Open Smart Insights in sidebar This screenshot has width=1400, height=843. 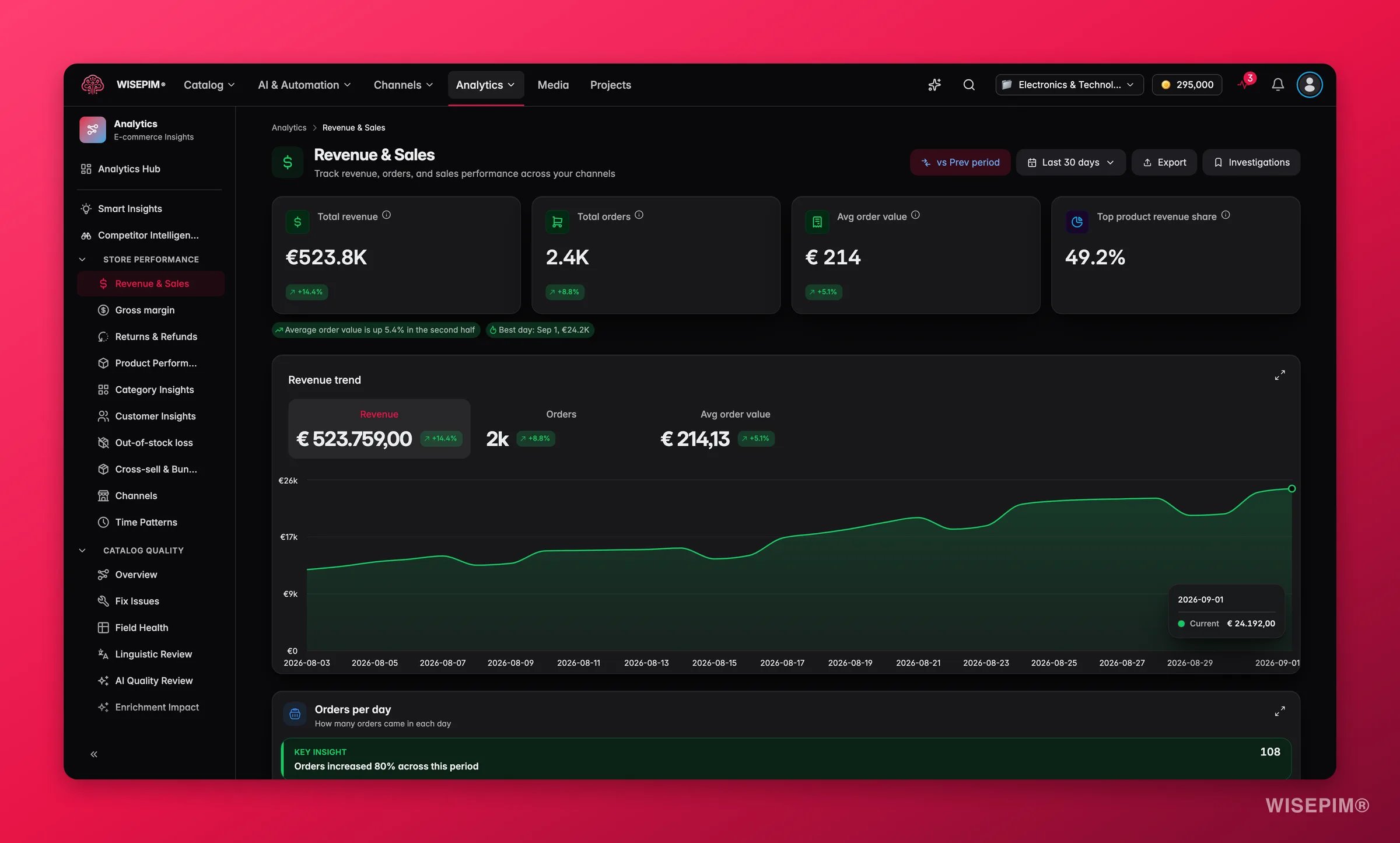[x=150, y=209]
